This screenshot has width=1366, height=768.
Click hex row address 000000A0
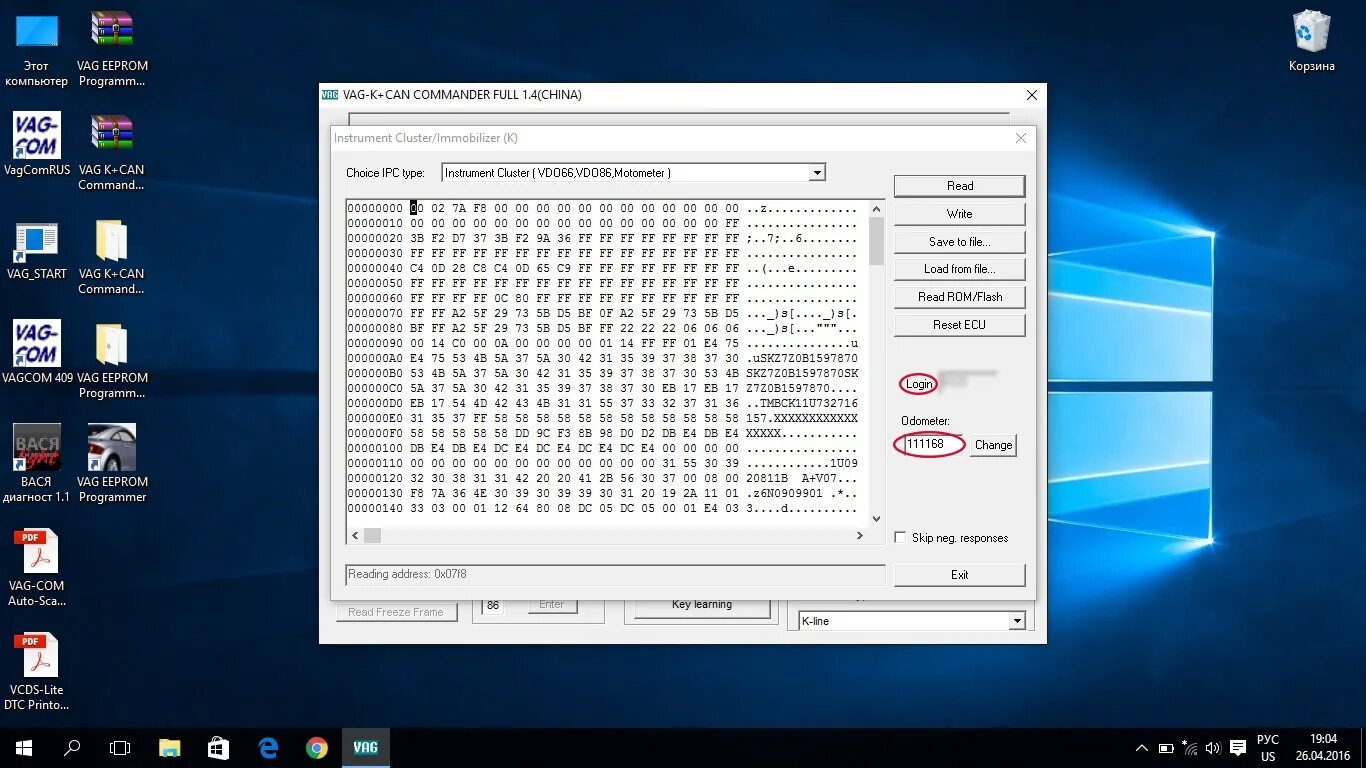pos(375,358)
